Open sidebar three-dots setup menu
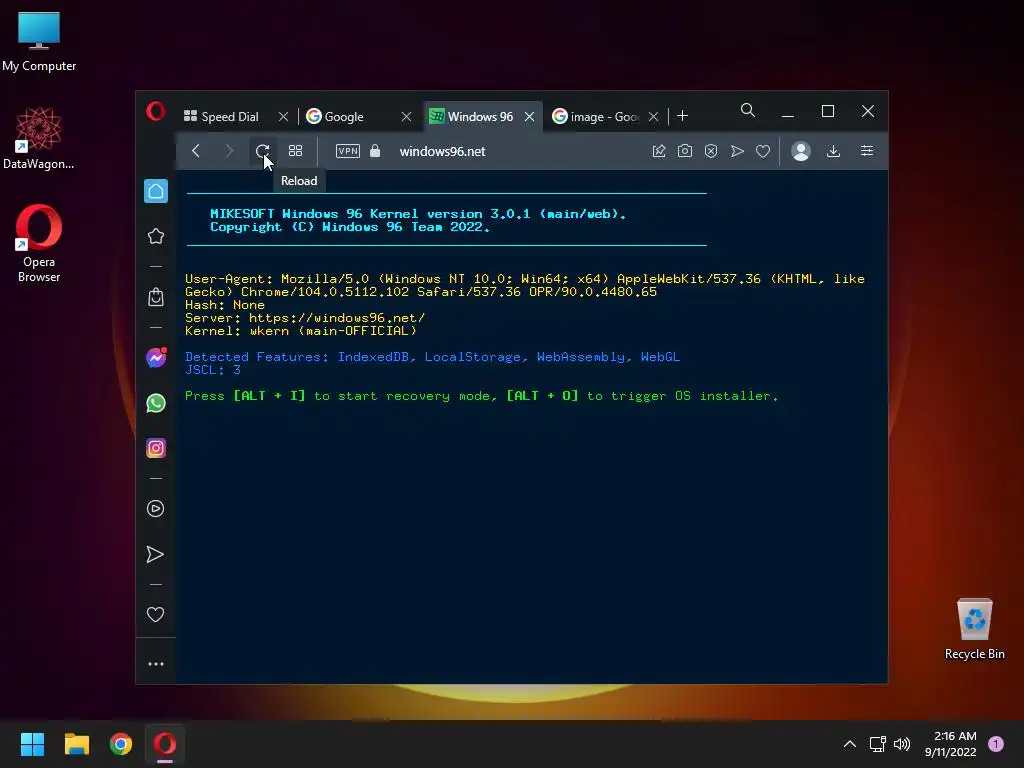 [155, 664]
